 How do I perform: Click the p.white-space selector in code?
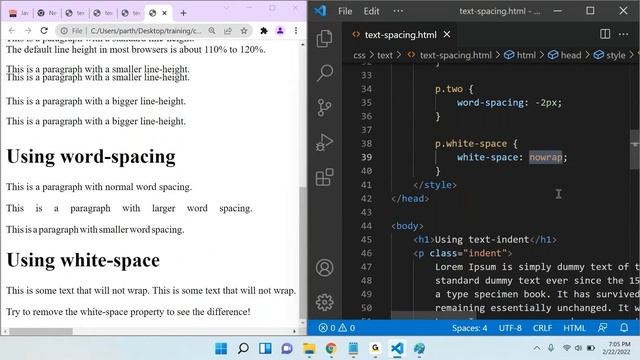(471, 144)
